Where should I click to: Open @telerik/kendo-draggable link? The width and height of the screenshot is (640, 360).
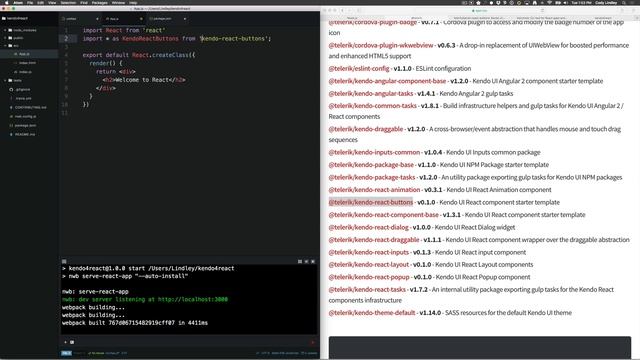pyautogui.click(x=365, y=129)
